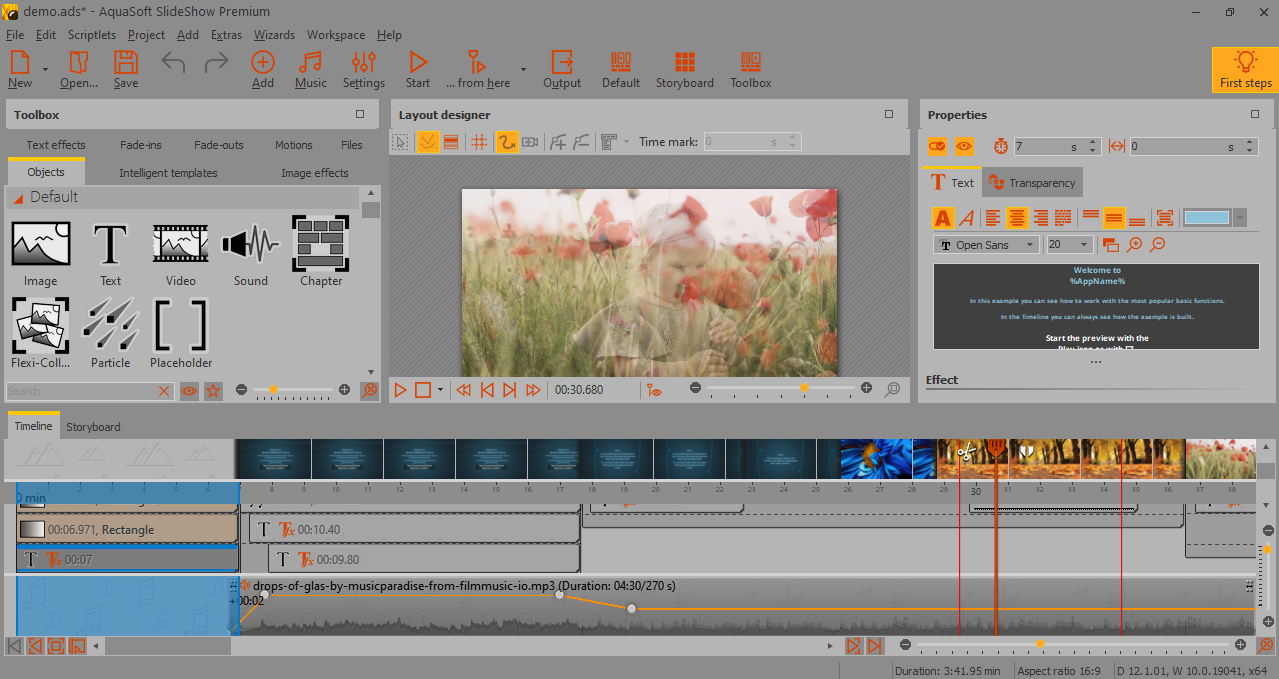Switch to Intelligent templates tab
The height and width of the screenshot is (679, 1279).
[168, 173]
